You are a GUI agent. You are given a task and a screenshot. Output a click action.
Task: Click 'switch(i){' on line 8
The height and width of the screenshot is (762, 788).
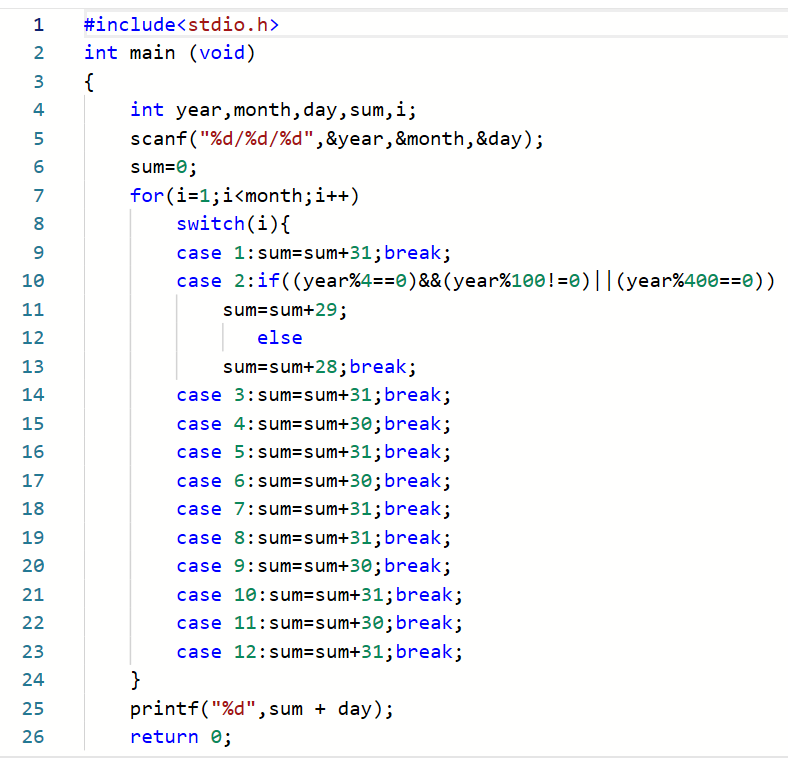[x=233, y=224]
